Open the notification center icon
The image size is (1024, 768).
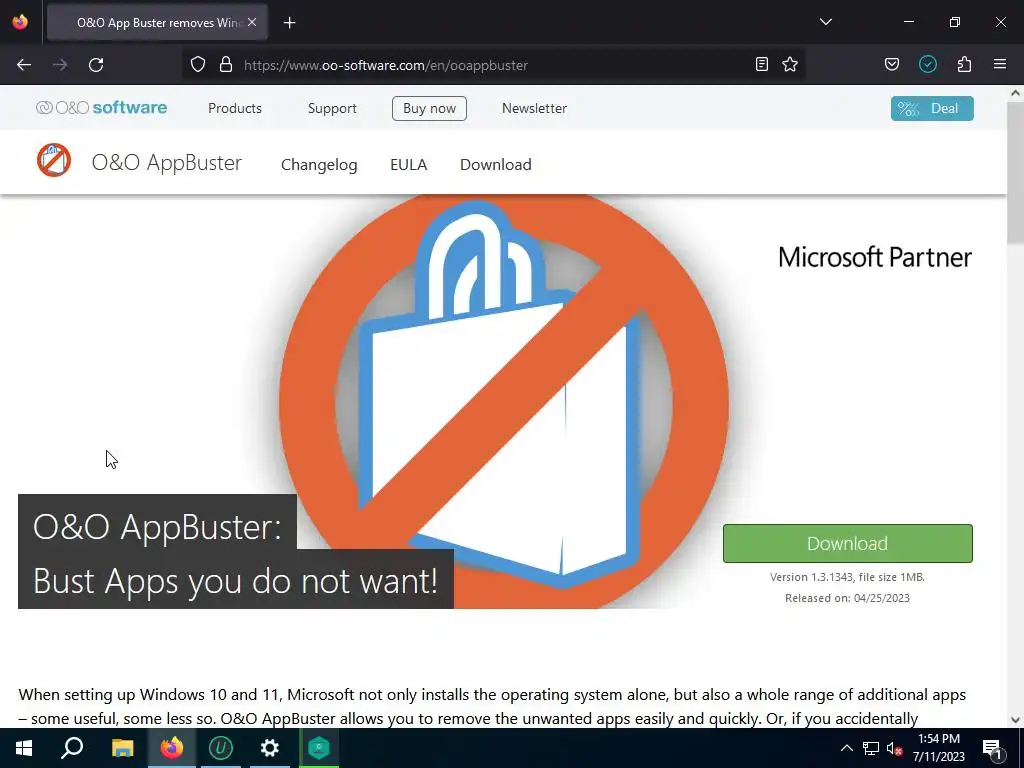[992, 749]
